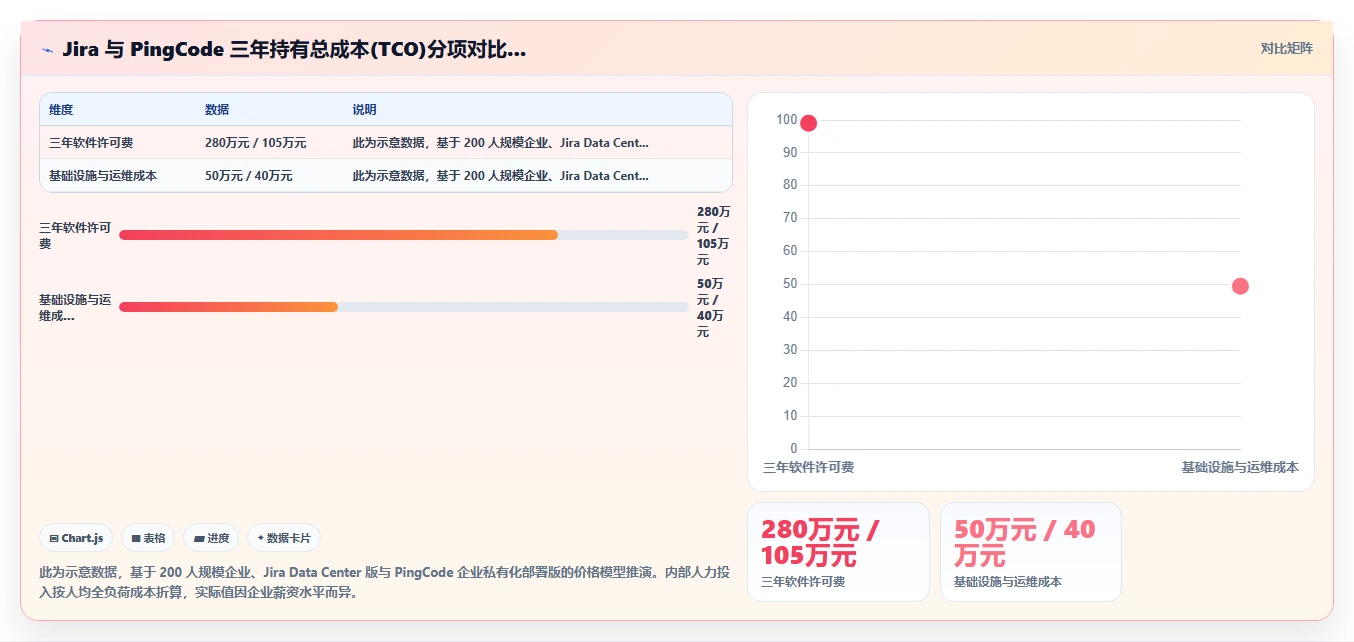Viewport: 1354px width, 642px height.
Task: Click the 基础设施与运维成... progress bar
Action: click(x=403, y=307)
